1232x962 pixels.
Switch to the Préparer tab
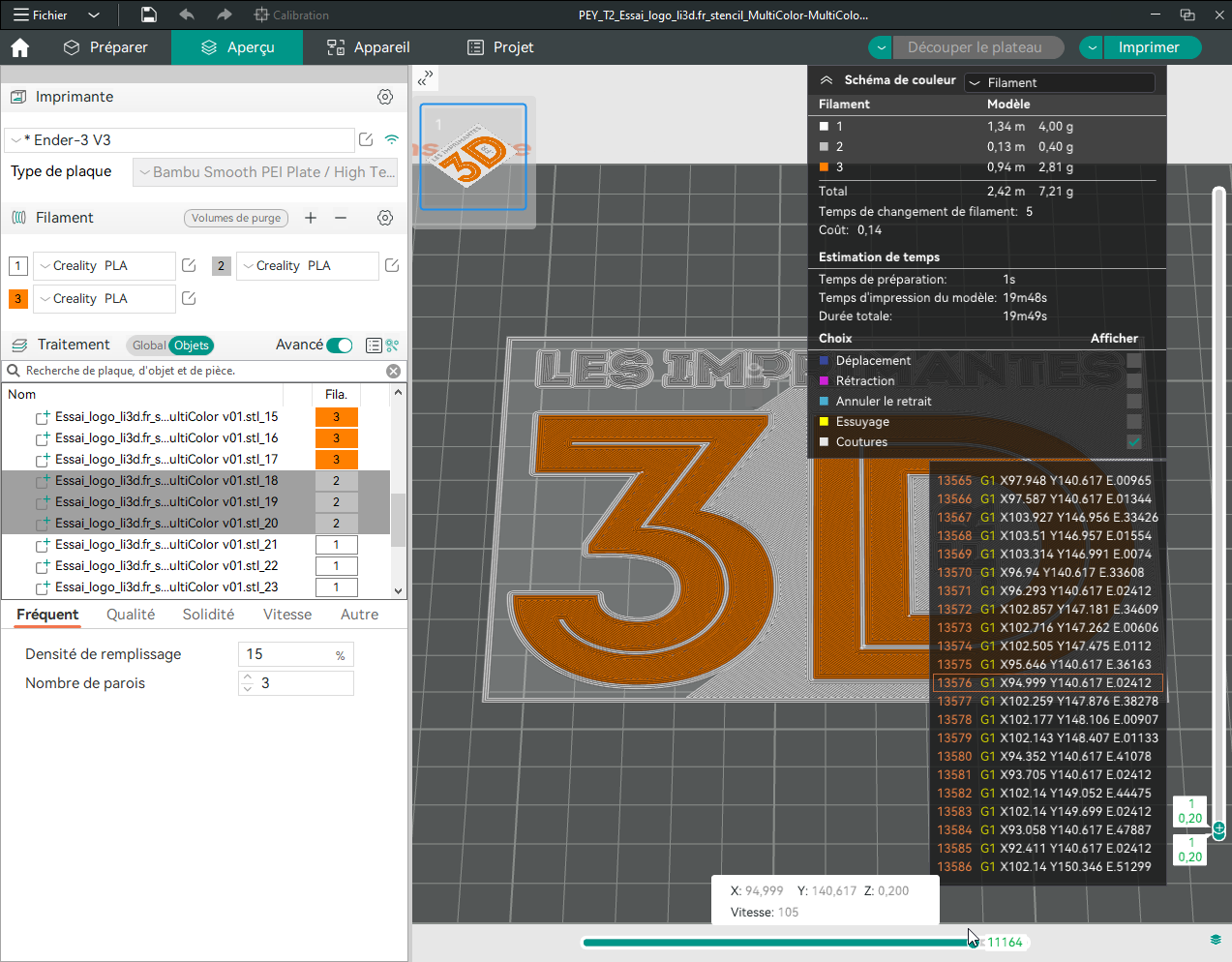coord(105,47)
